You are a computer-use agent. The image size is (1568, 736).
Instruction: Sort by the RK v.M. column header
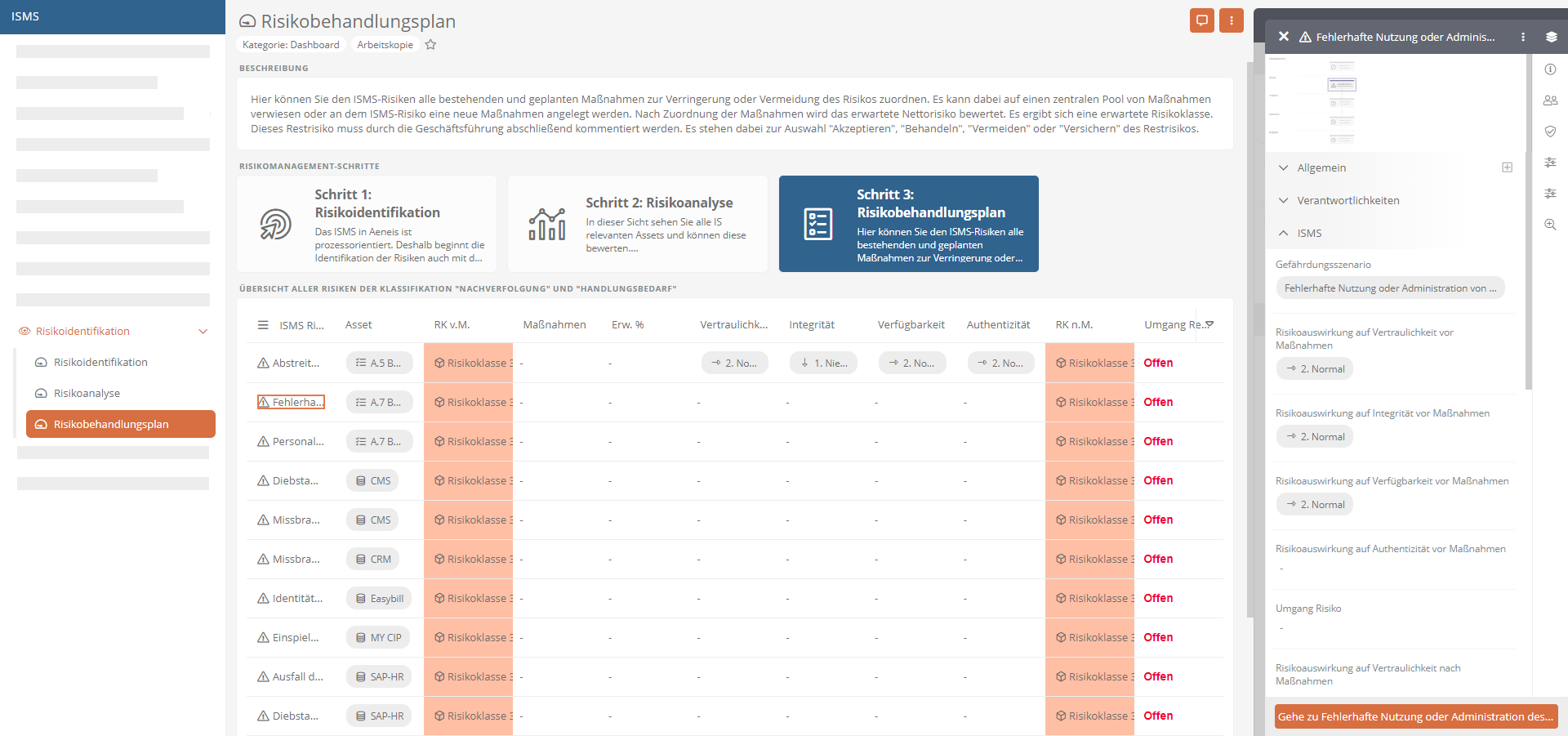tap(452, 325)
